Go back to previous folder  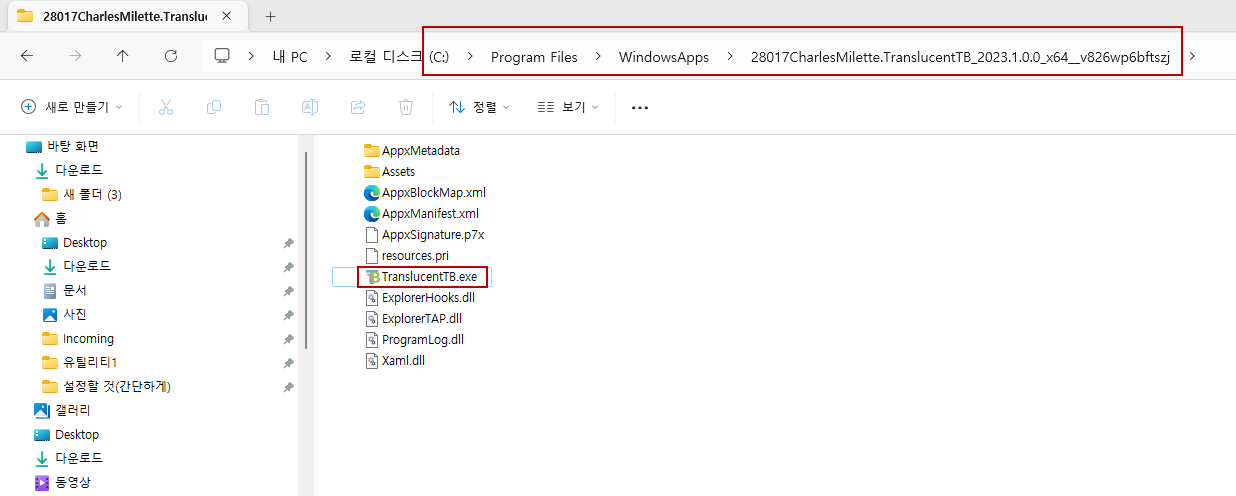pos(27,56)
